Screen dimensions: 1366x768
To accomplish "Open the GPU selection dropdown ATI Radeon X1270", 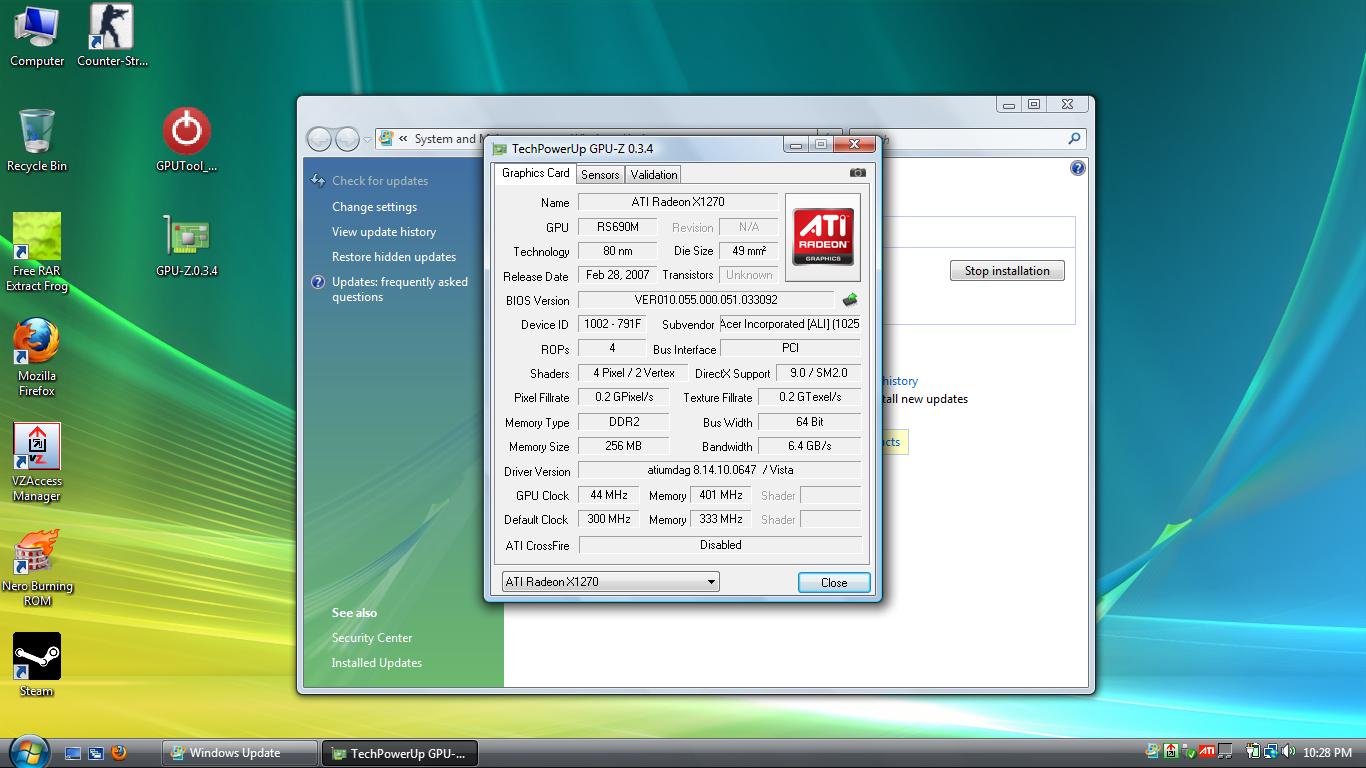I will click(610, 582).
